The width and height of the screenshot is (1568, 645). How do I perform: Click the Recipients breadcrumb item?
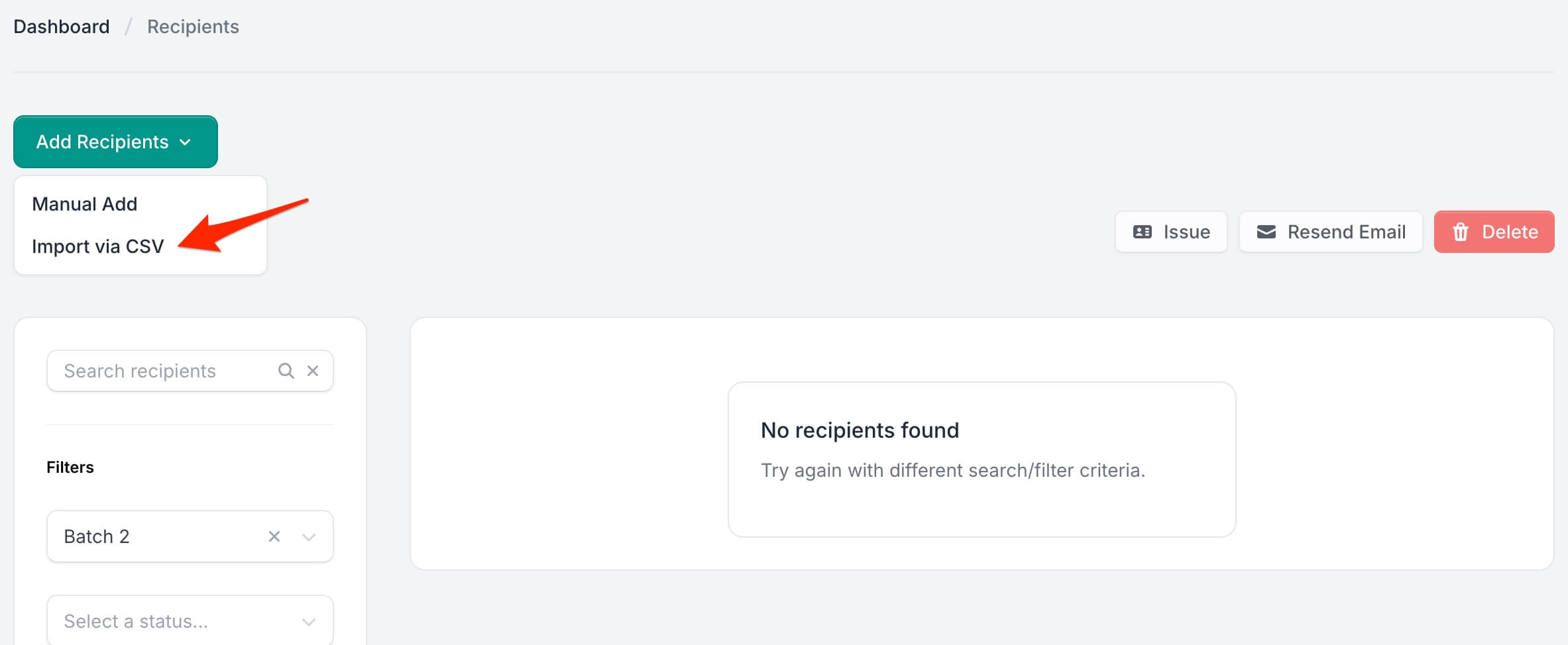[x=192, y=26]
